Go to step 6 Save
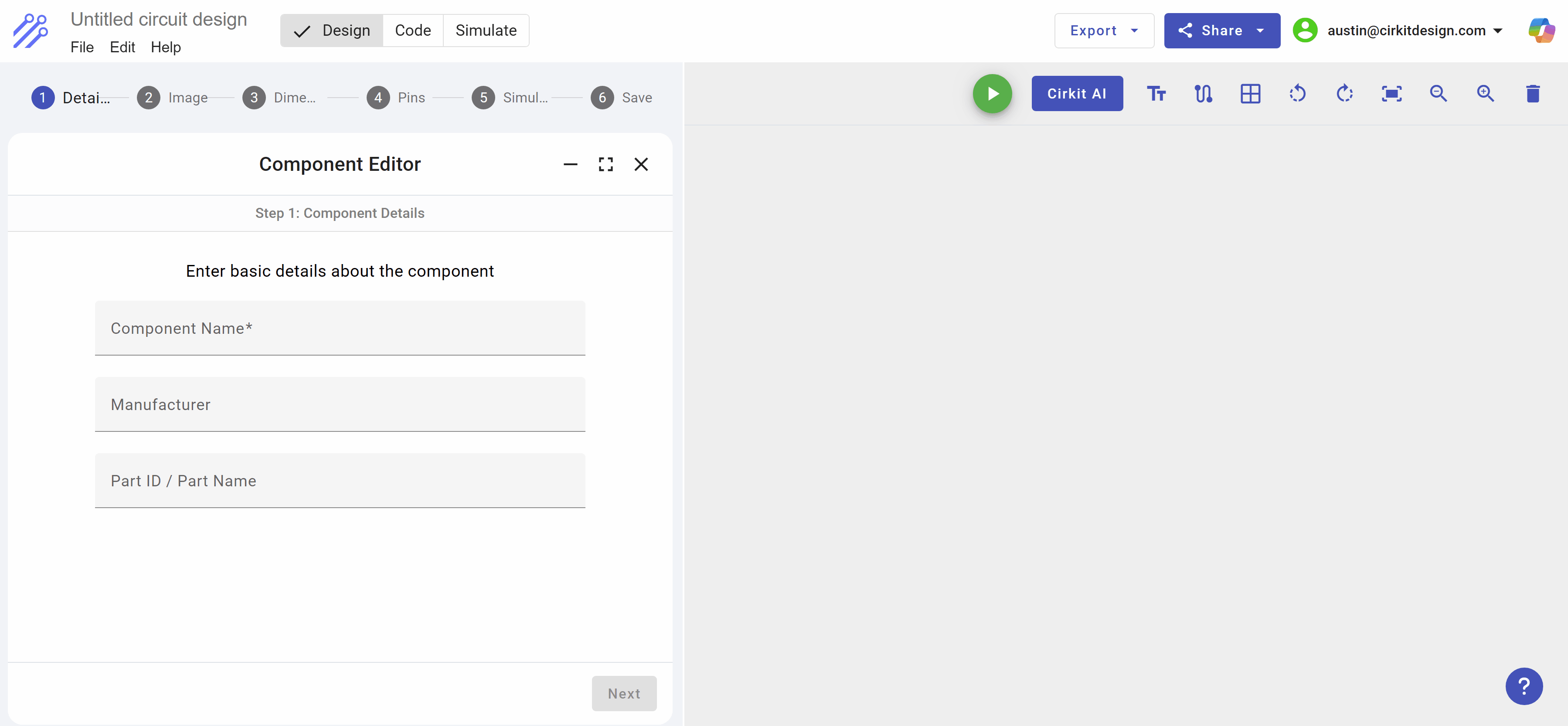 pos(621,97)
